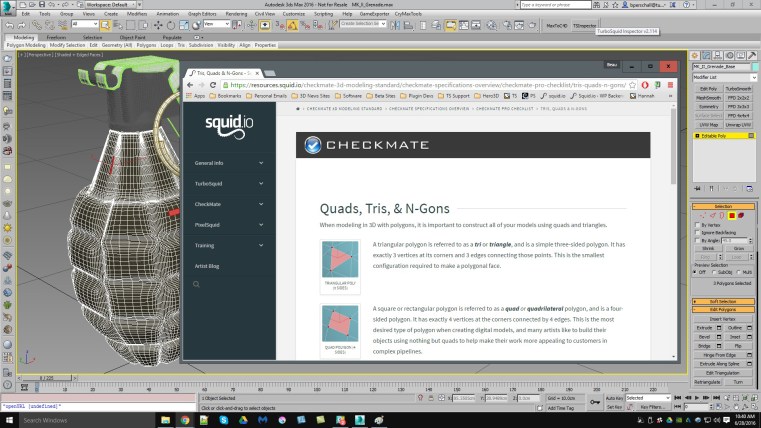
Task: Select Element sub-object level icon
Action: [741, 215]
